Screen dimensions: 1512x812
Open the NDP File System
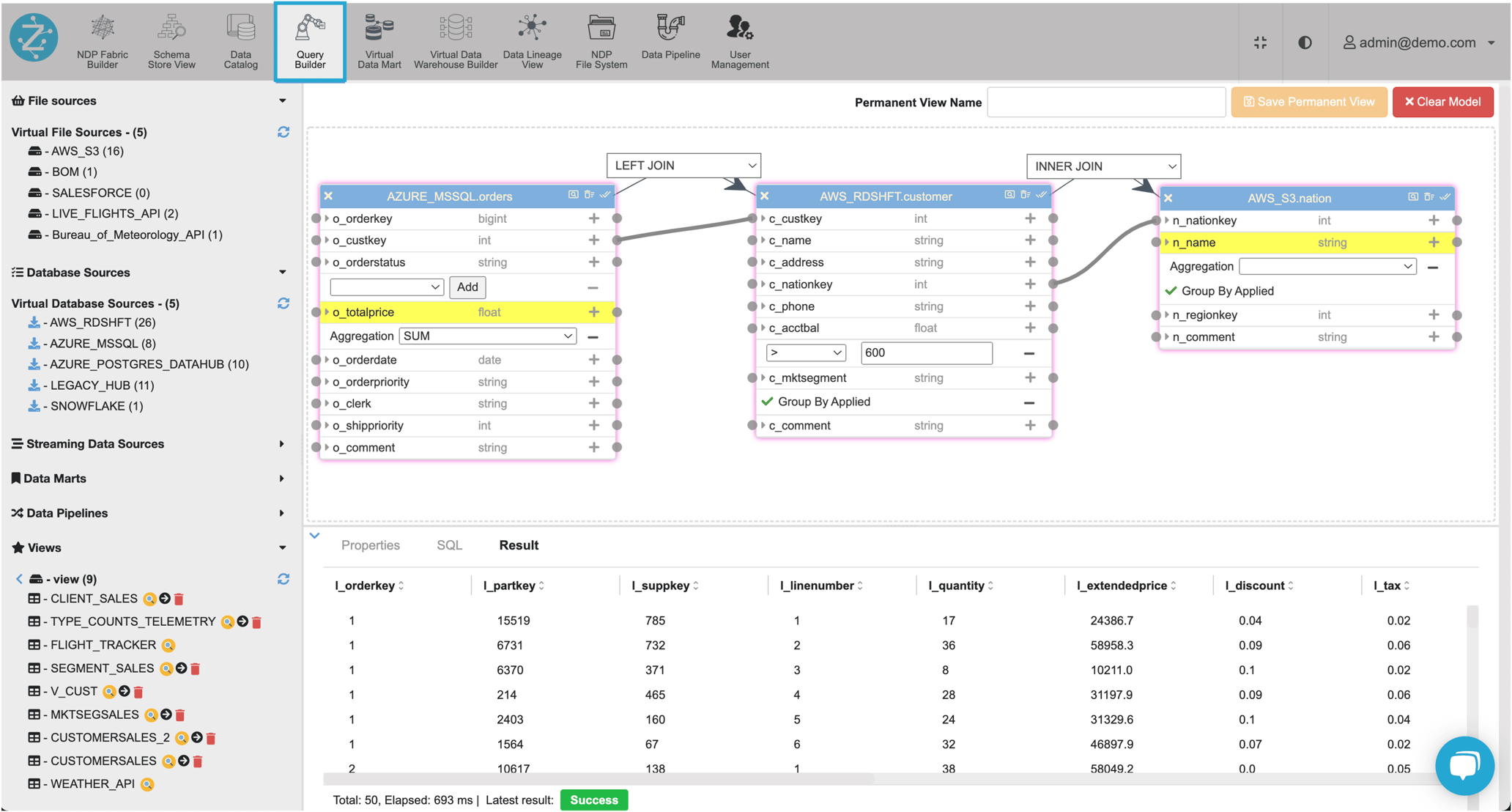(601, 41)
